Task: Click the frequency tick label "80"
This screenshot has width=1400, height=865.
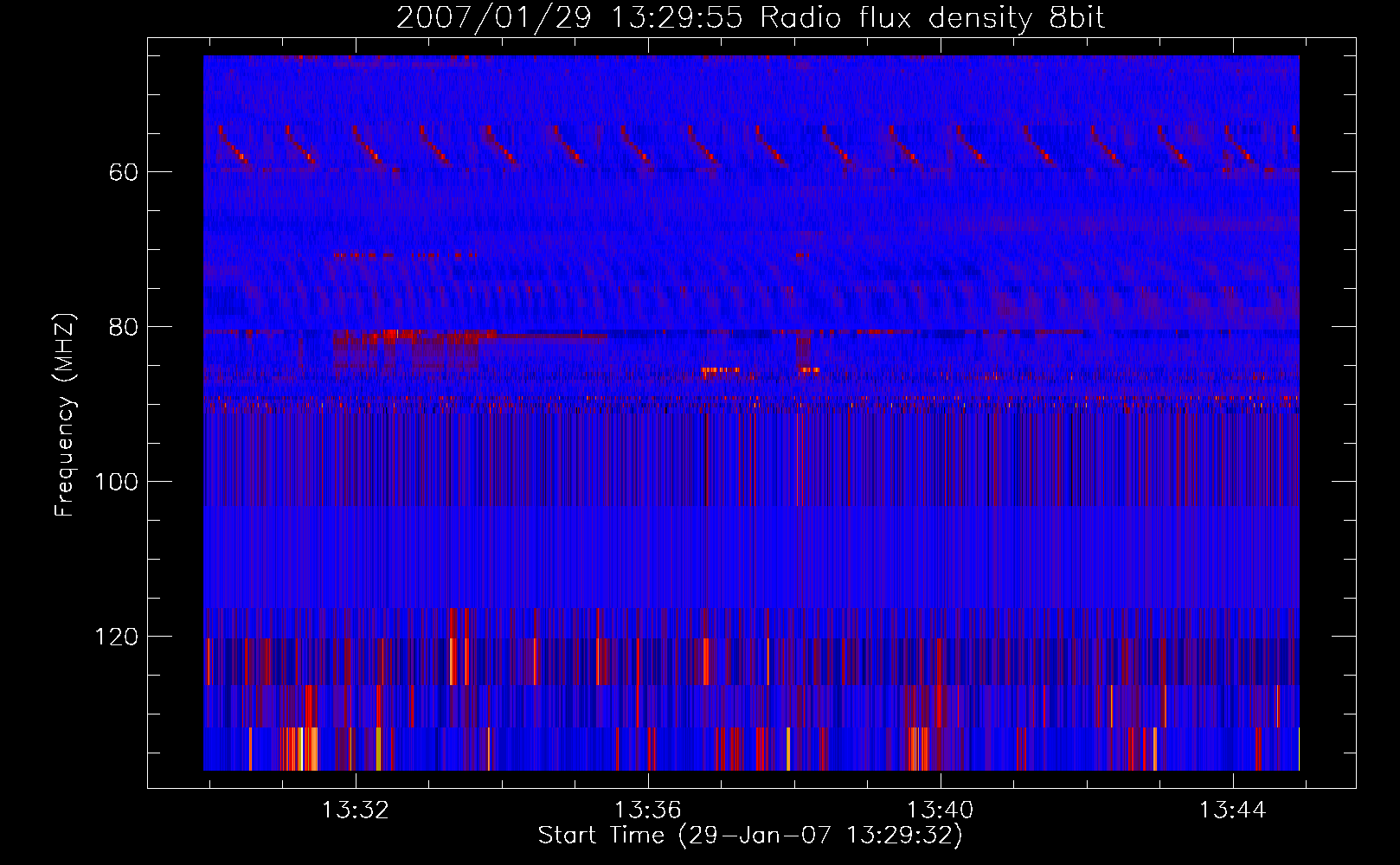Action: pos(124,327)
